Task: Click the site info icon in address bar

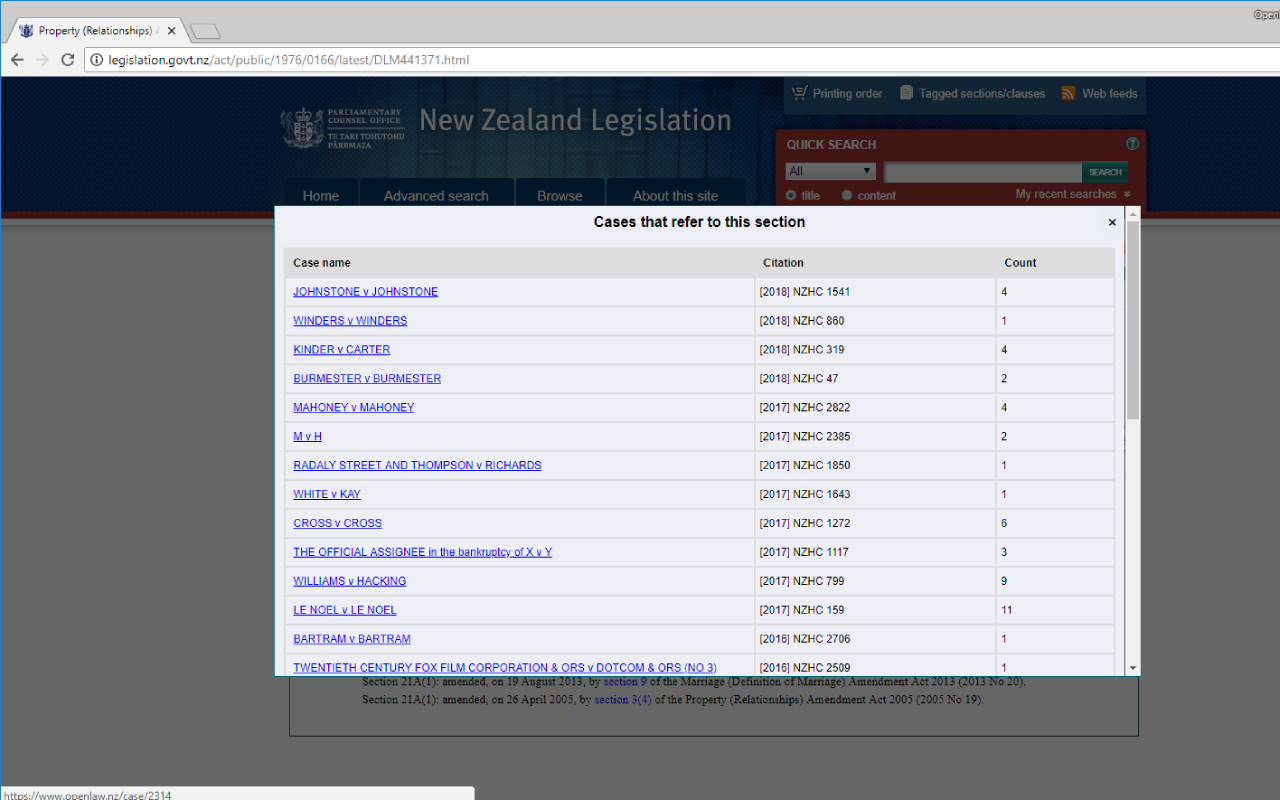Action: pos(97,60)
